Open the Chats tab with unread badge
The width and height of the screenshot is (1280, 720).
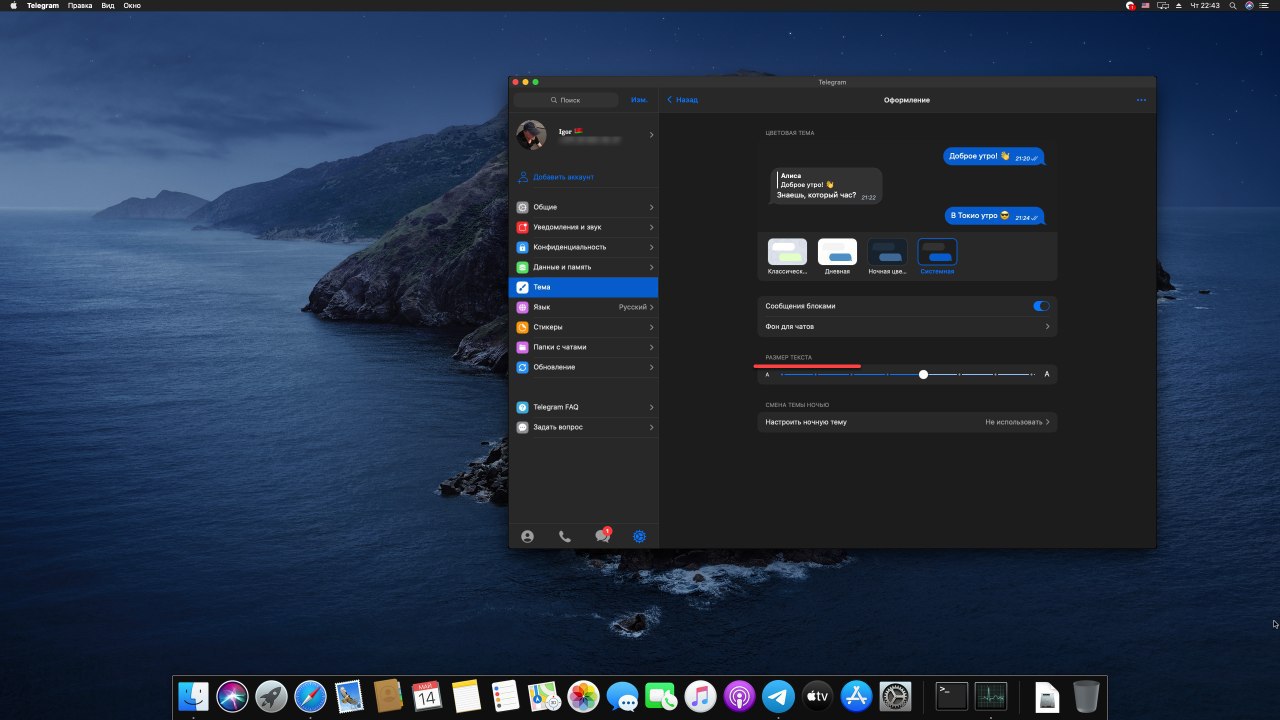[603, 535]
